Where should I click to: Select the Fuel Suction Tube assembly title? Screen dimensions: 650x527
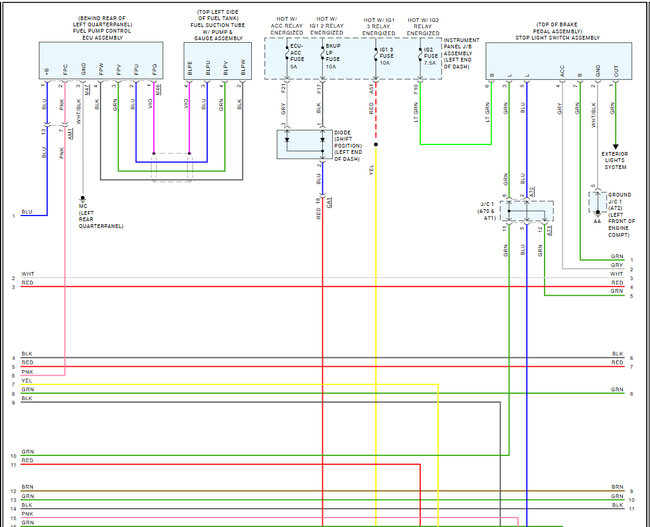218,25
